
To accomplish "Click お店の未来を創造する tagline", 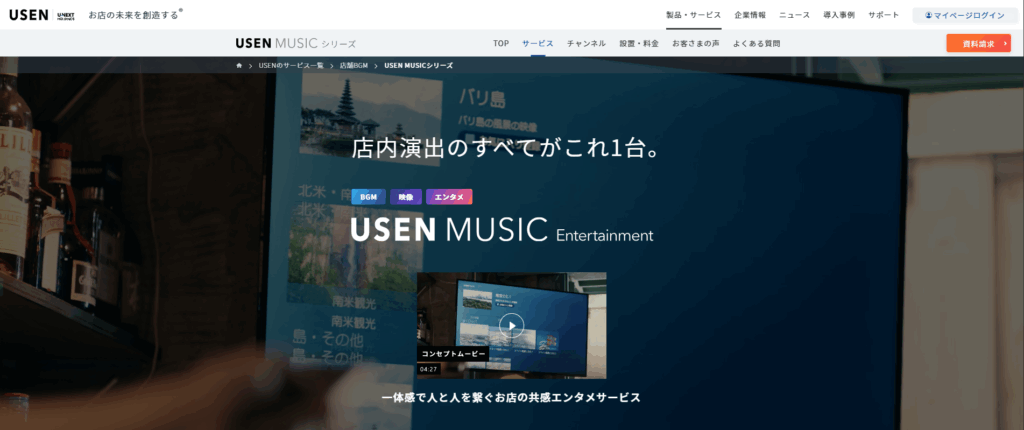I will [133, 15].
